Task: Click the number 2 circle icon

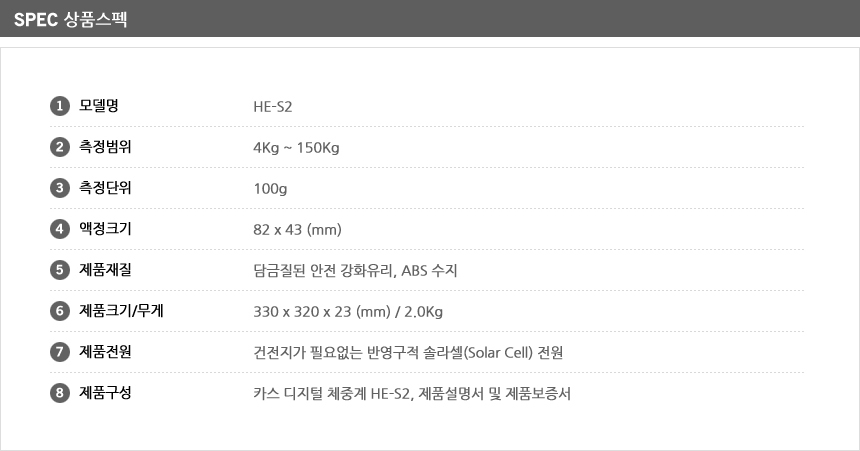Action: [x=59, y=147]
